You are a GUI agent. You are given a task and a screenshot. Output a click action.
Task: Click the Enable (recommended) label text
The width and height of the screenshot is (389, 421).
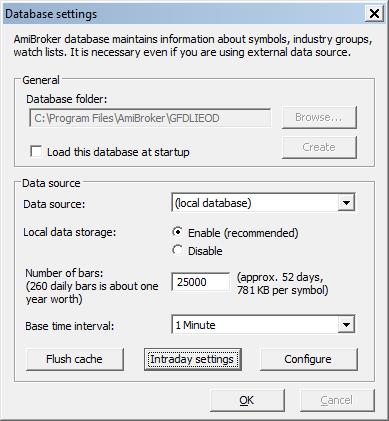point(243,233)
